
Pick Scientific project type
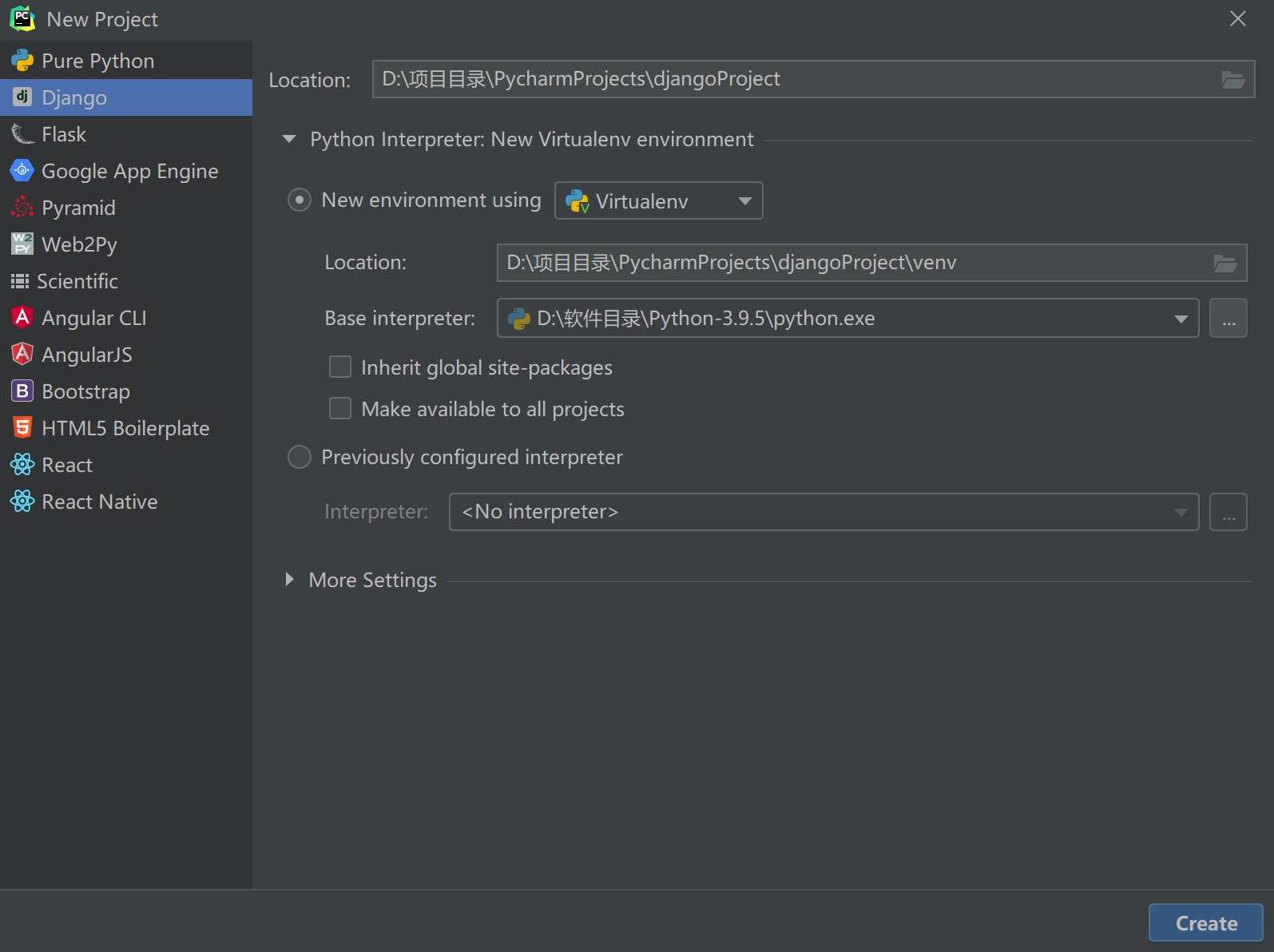(x=126, y=281)
